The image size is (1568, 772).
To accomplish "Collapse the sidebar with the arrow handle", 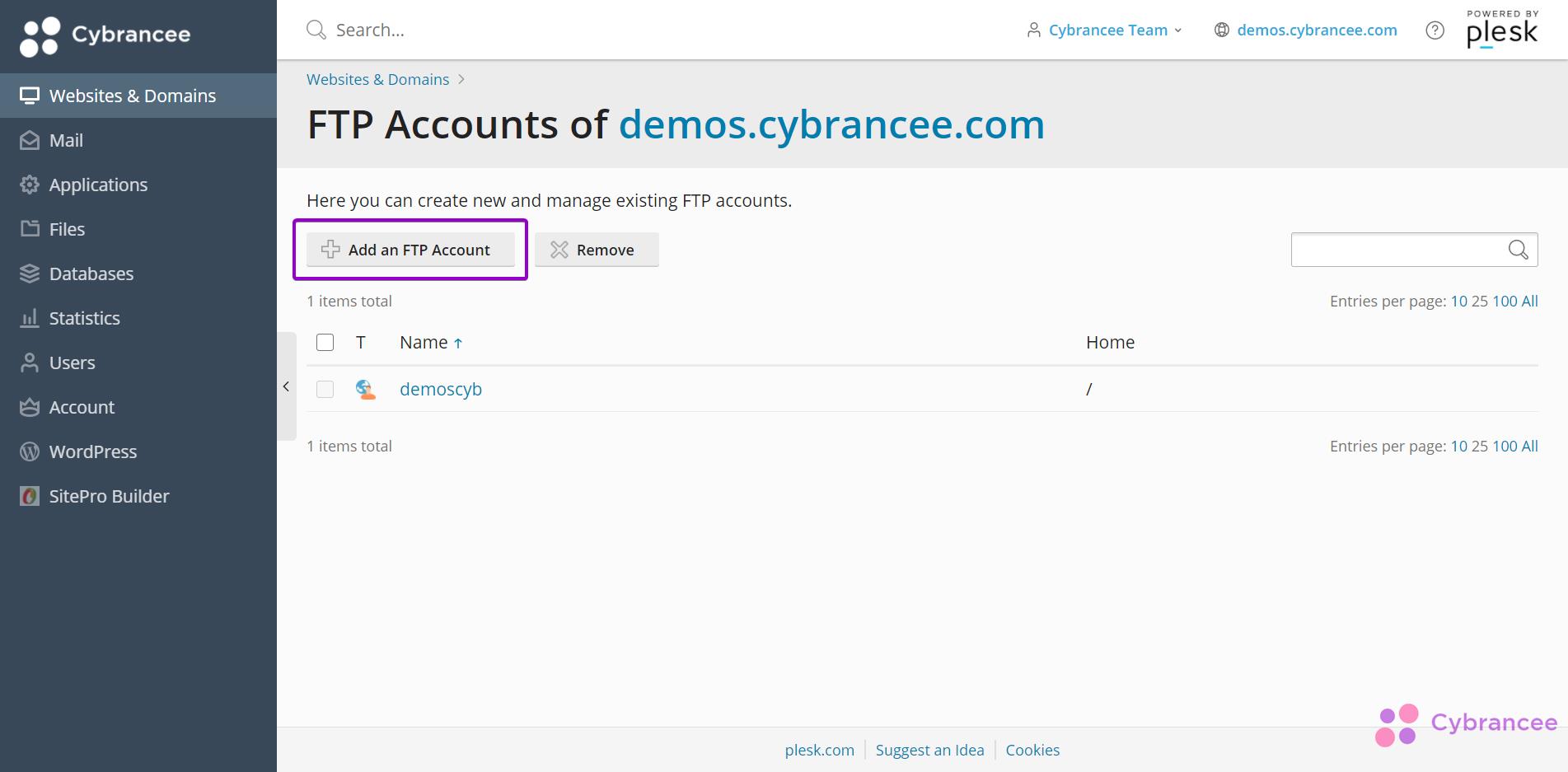I will [286, 386].
